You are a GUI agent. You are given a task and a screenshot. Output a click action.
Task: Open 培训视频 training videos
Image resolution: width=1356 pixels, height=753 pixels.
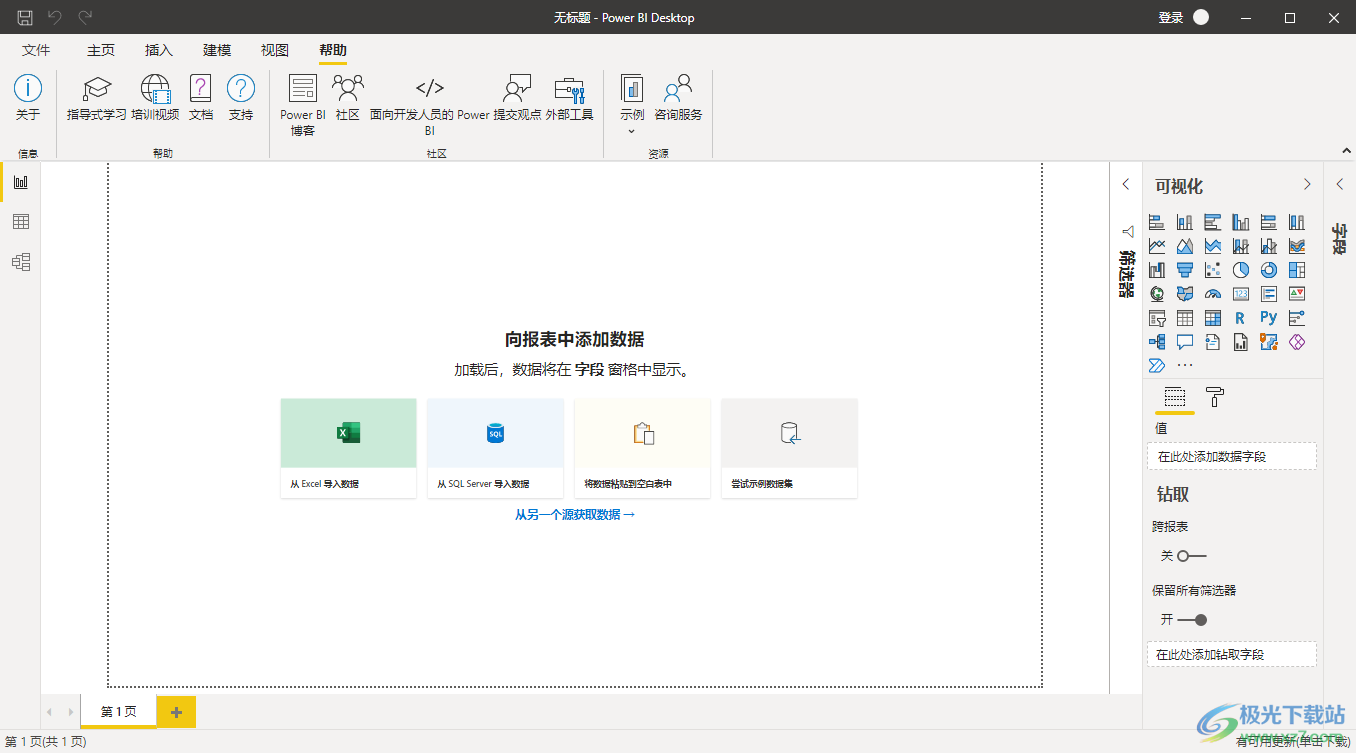[x=155, y=98]
